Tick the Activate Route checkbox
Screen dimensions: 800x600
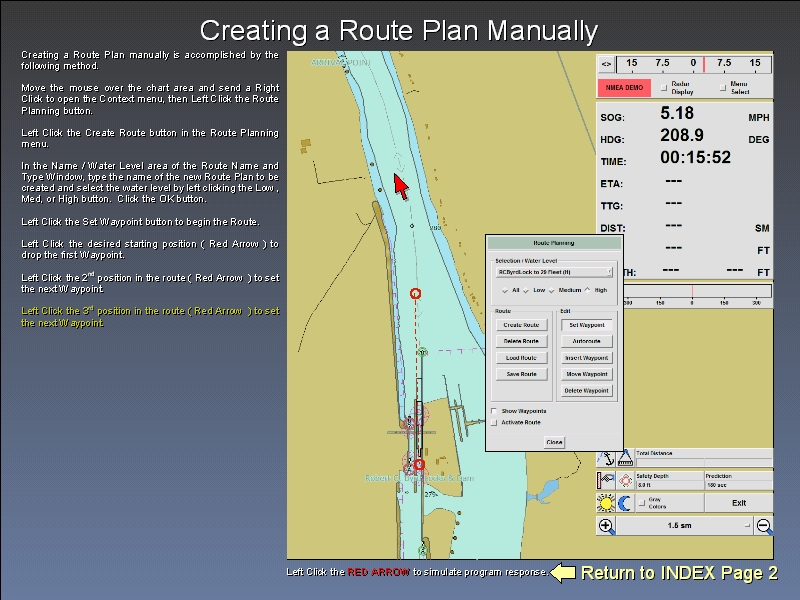[x=495, y=422]
